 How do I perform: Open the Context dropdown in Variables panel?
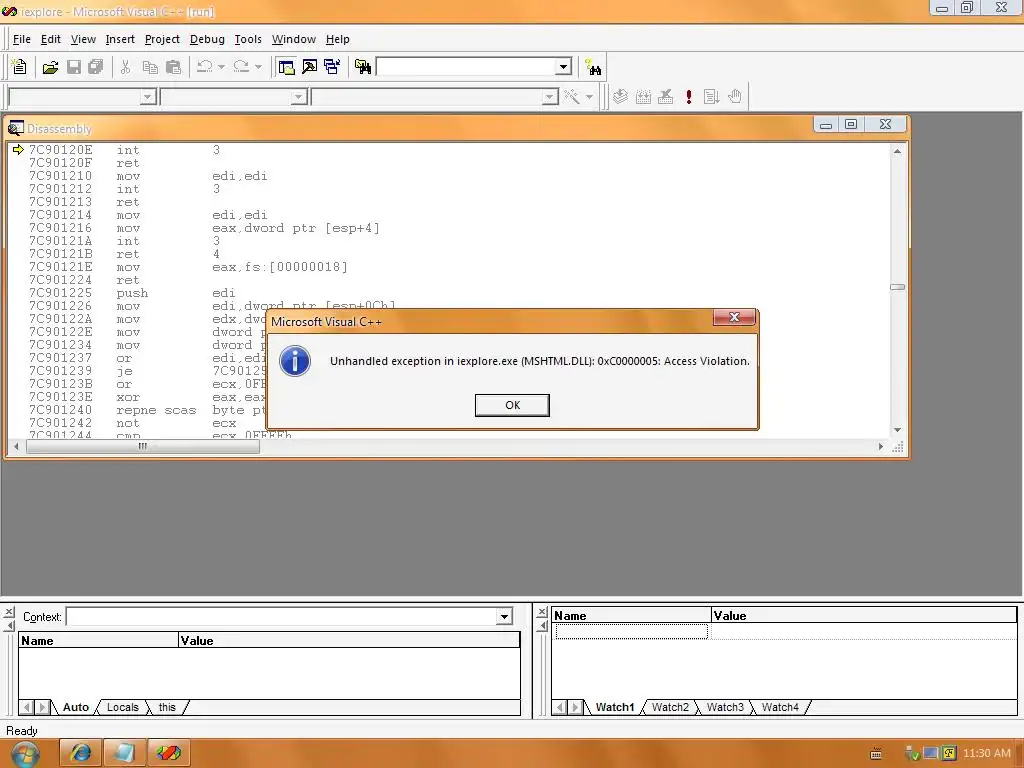[x=504, y=616]
